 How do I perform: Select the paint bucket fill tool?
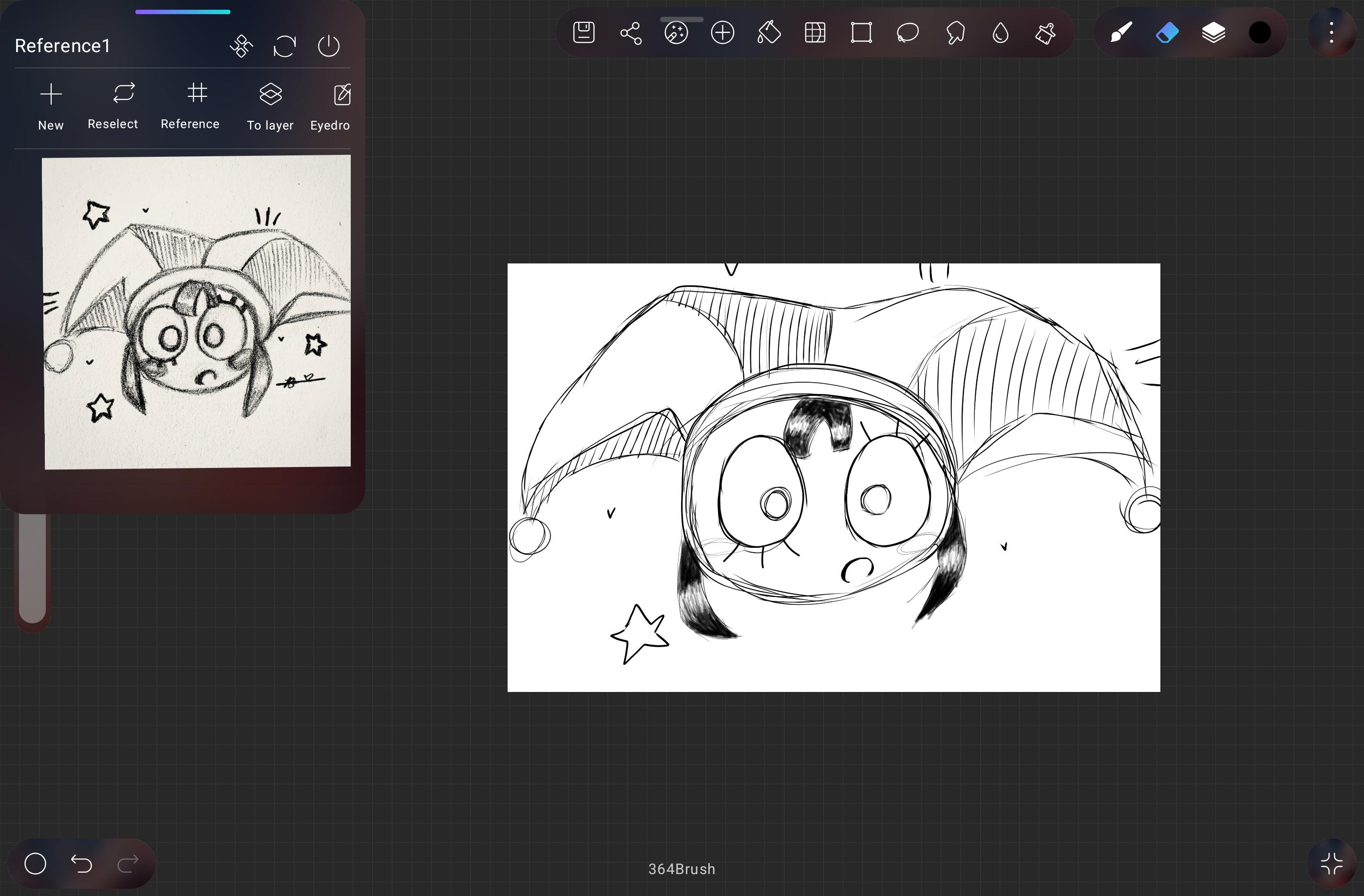point(769,33)
